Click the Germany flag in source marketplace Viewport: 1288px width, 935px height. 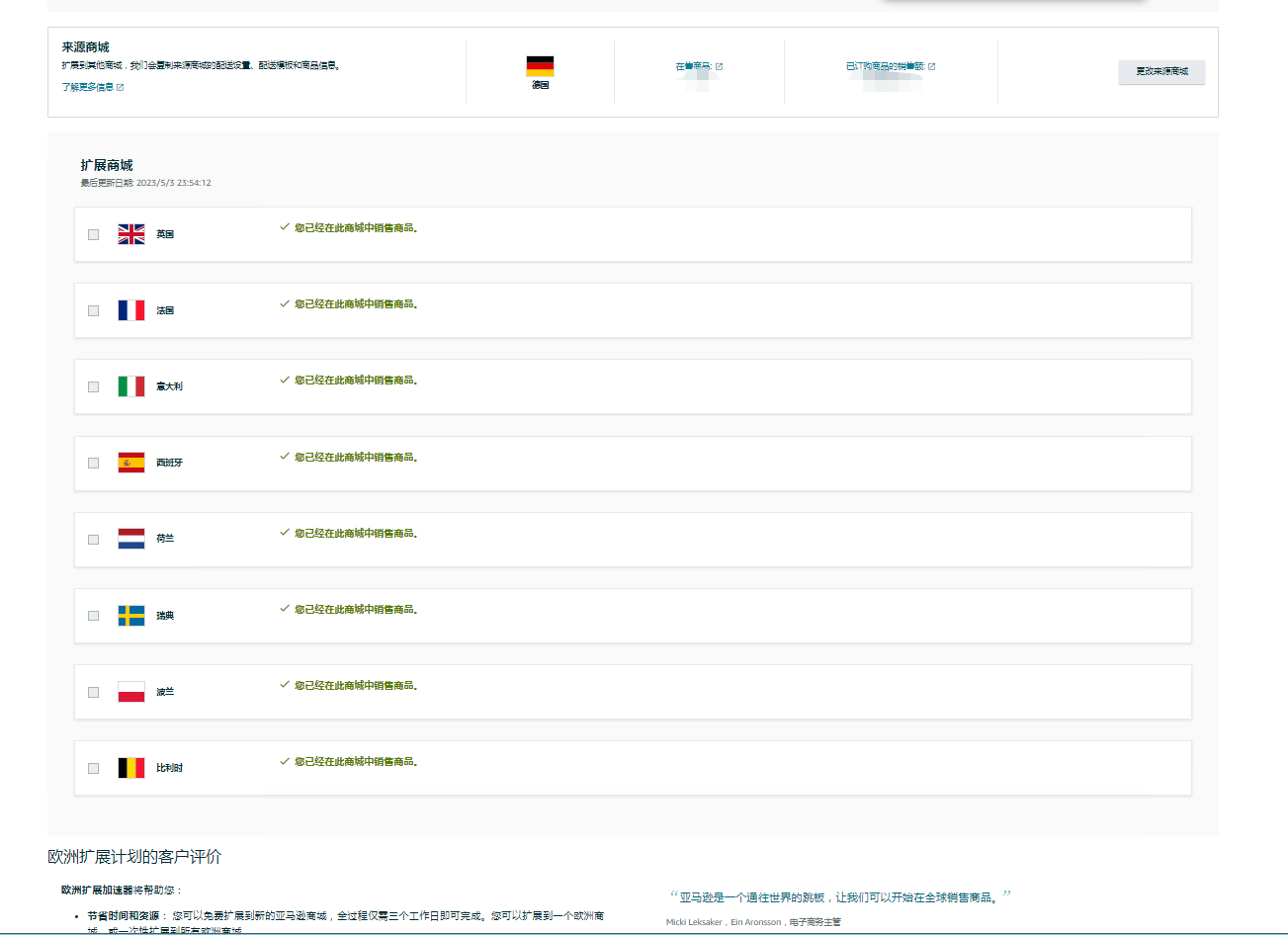tap(540, 66)
